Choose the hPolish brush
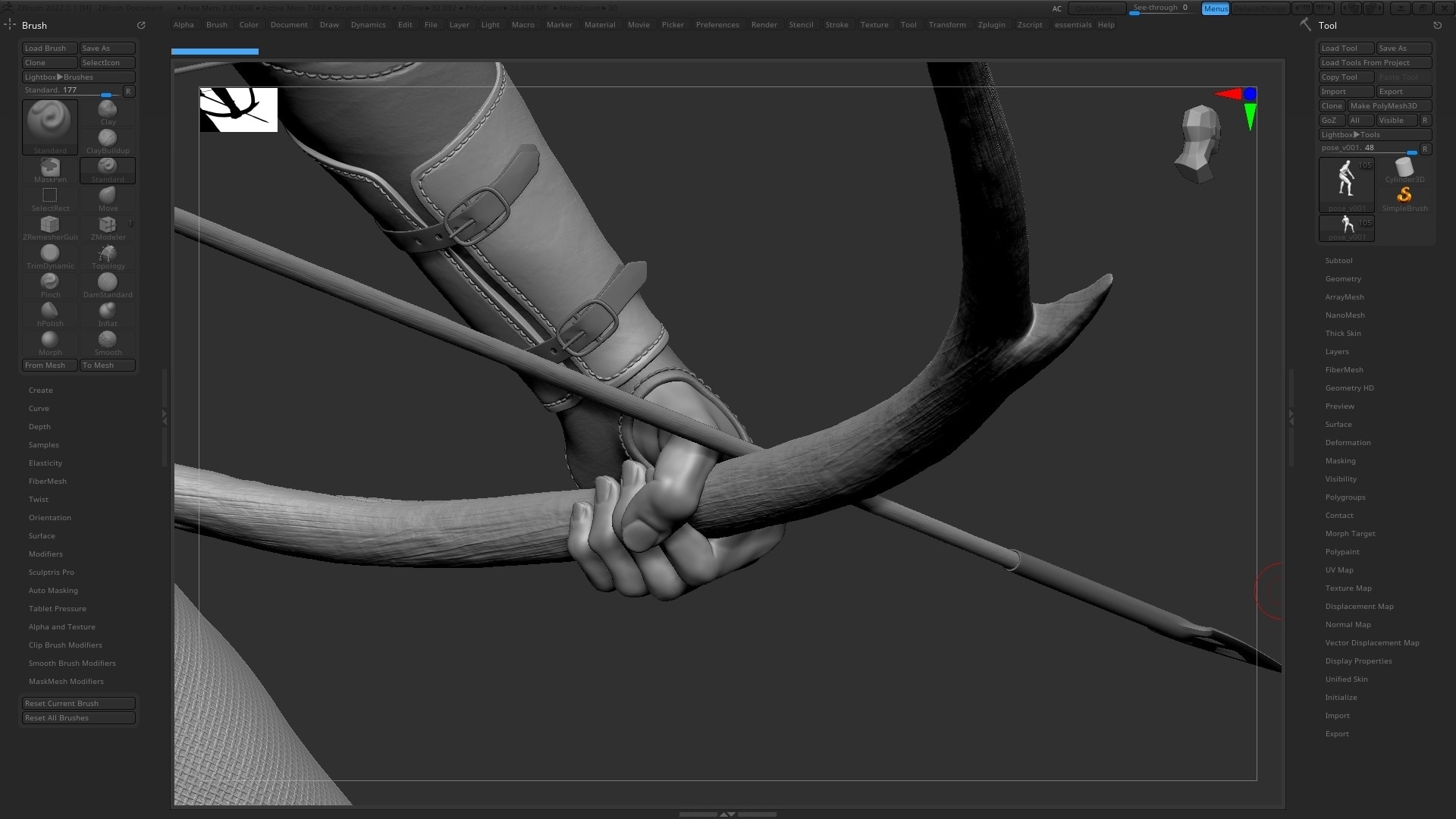The height and width of the screenshot is (819, 1456). 50,312
